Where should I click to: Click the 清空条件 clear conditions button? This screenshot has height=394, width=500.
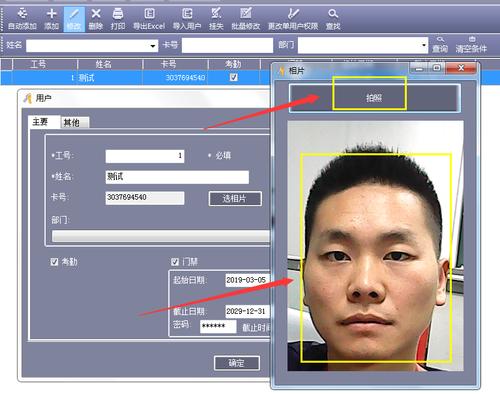471,45
